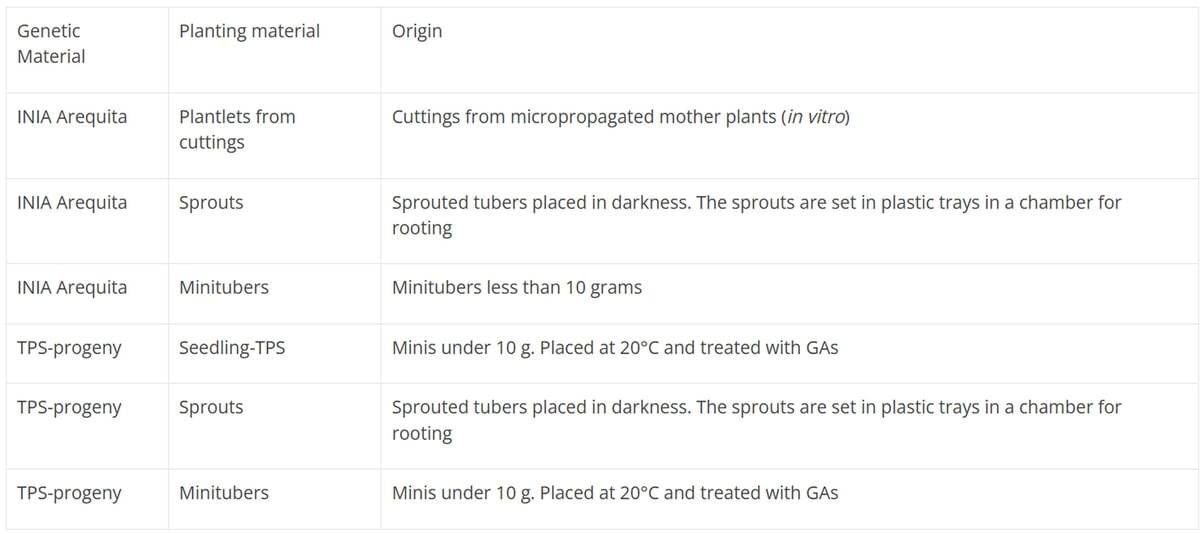Click the "Seedling-TPS" cell

pyautogui.click(x=232, y=348)
